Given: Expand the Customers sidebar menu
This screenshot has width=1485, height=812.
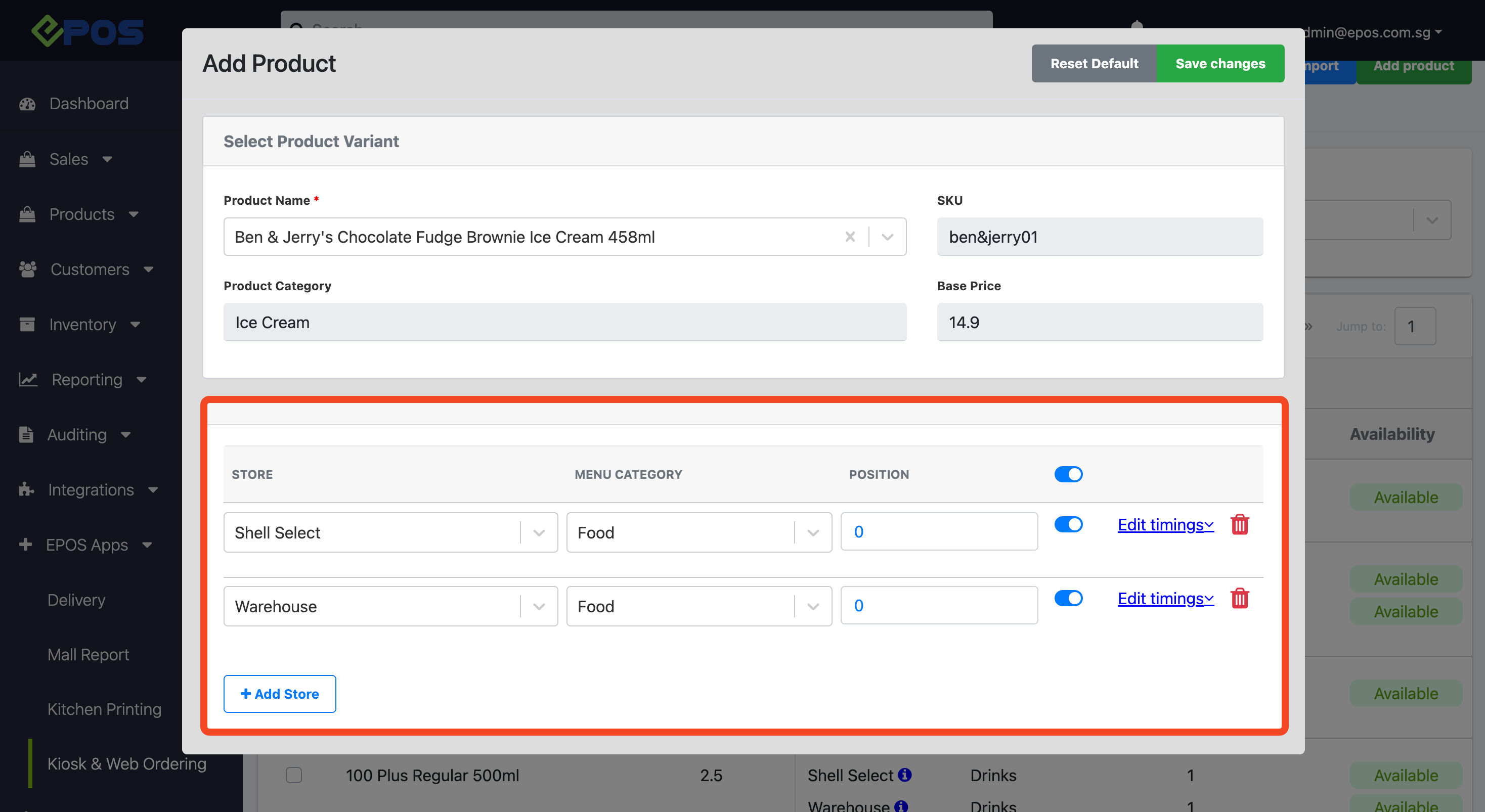Looking at the screenshot, I should tap(102, 269).
